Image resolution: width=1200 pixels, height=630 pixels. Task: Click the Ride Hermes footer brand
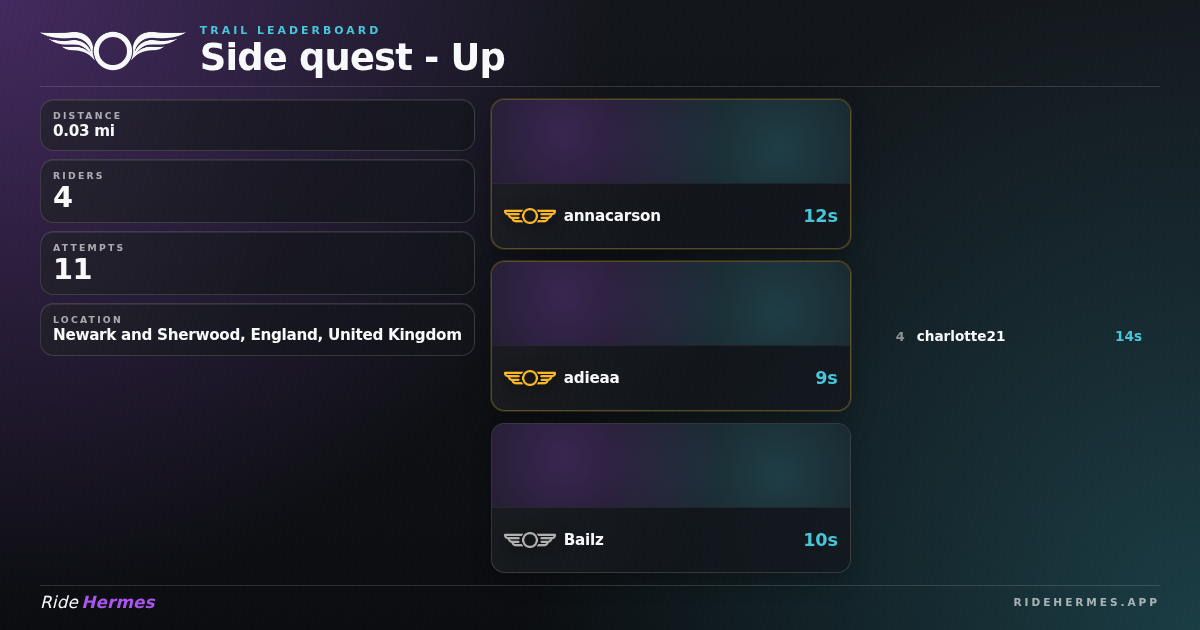pyautogui.click(x=98, y=602)
